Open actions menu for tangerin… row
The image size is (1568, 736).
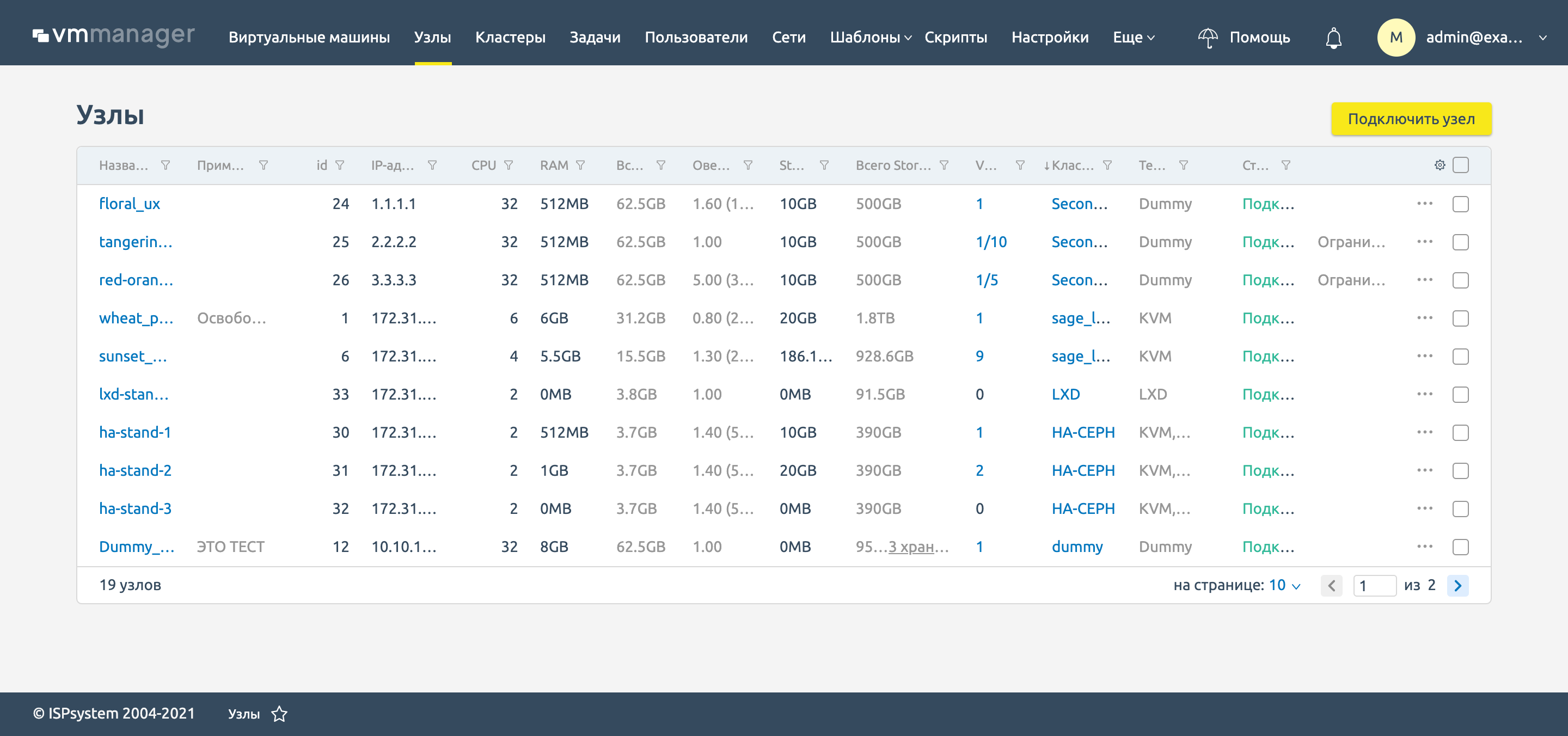1424,242
